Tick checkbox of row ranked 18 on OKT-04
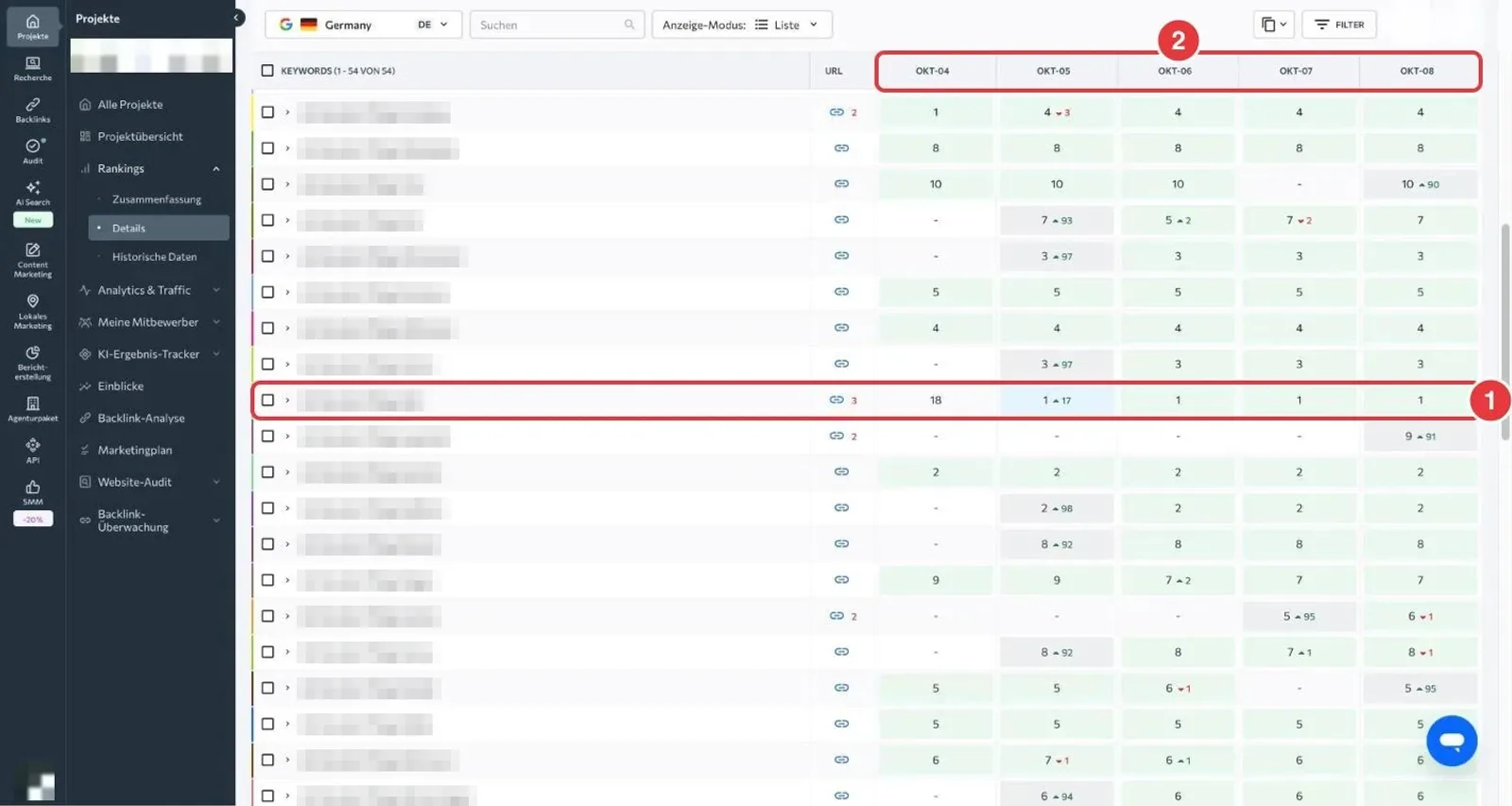The width and height of the screenshot is (1512, 806). (x=267, y=400)
